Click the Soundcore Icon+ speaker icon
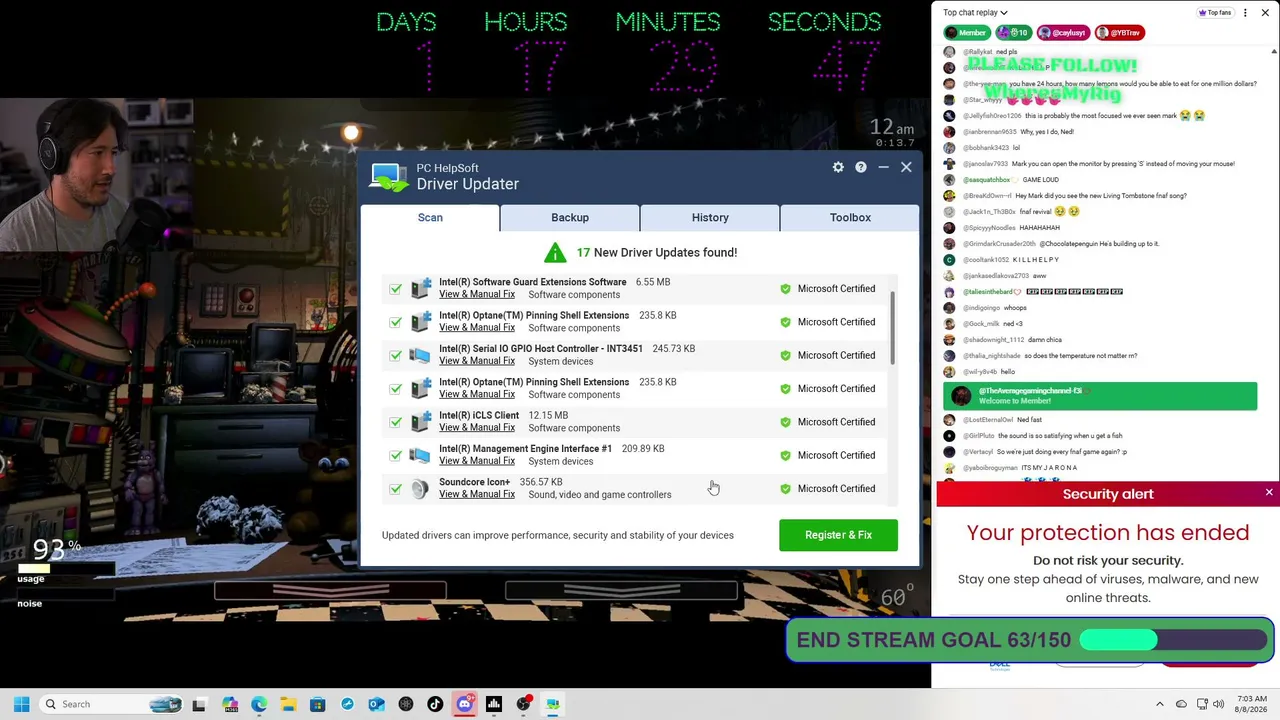1280x720 pixels. [x=420, y=489]
